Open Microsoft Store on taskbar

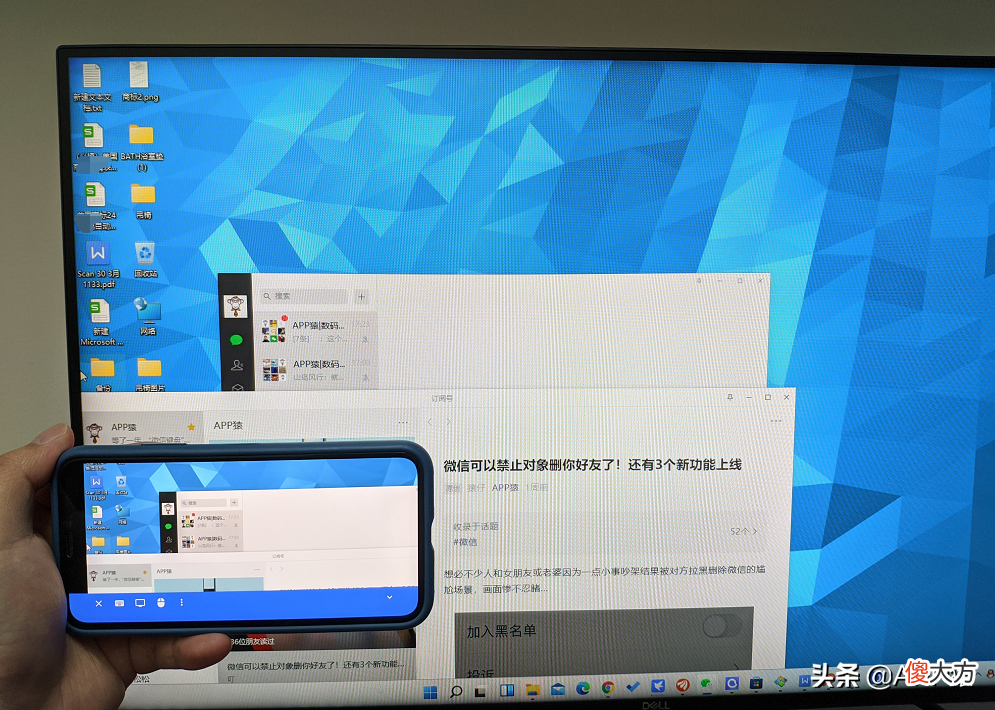click(x=756, y=683)
